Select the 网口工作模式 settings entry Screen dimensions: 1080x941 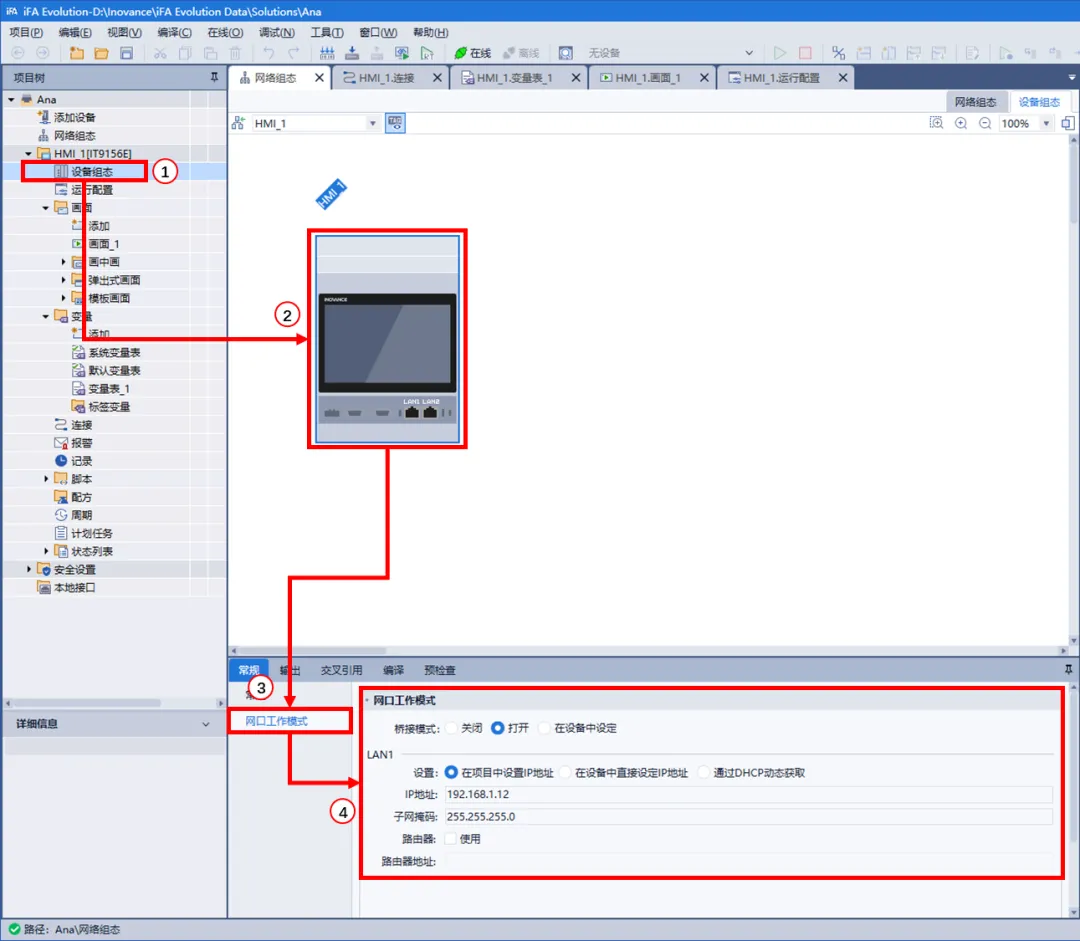pos(276,721)
